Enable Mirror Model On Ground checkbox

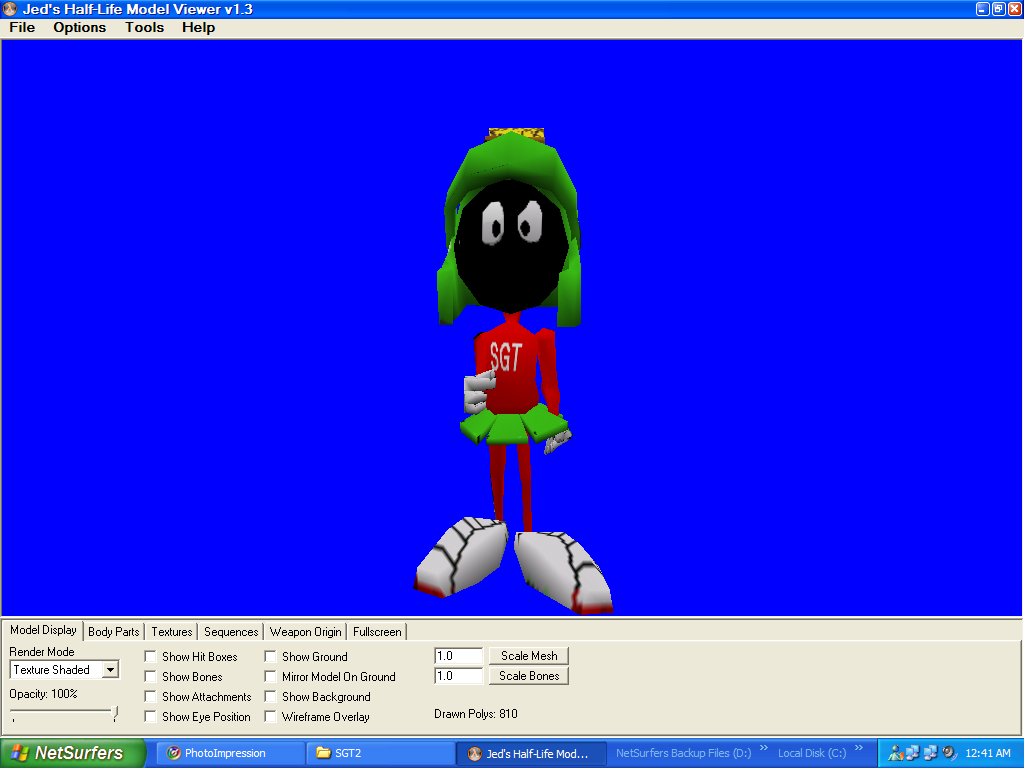270,677
